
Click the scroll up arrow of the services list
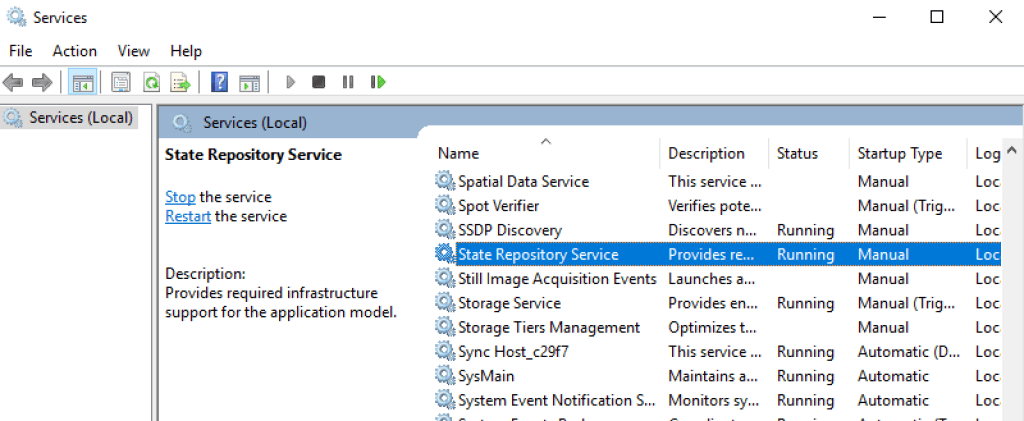click(1012, 152)
